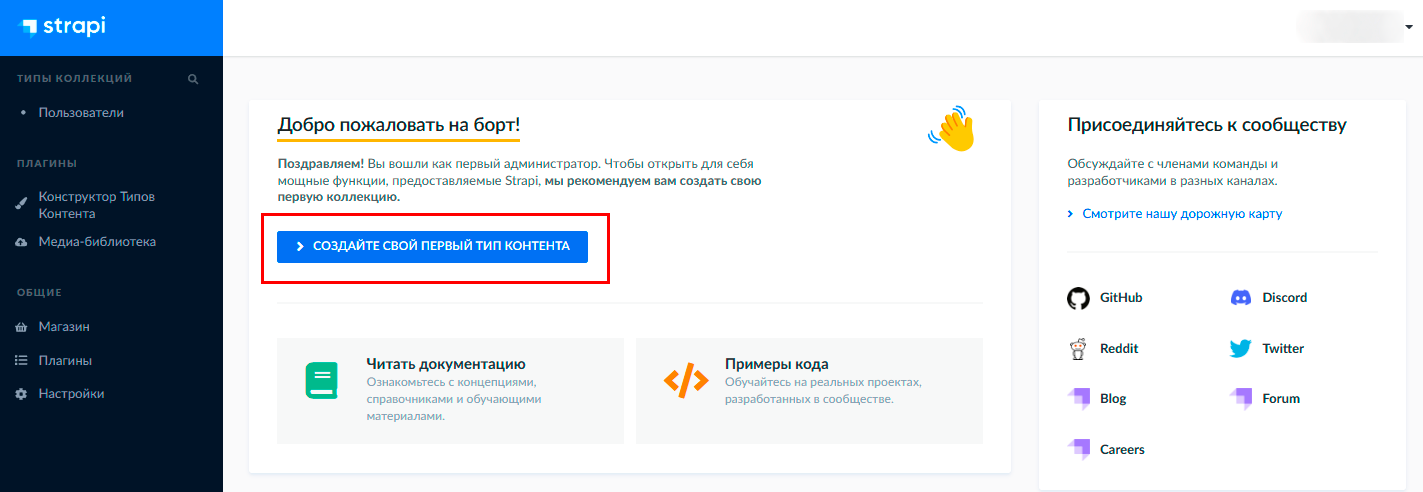Click the cloud icon for Медиа-библиотека
This screenshot has width=1423, height=492.
(x=22, y=242)
